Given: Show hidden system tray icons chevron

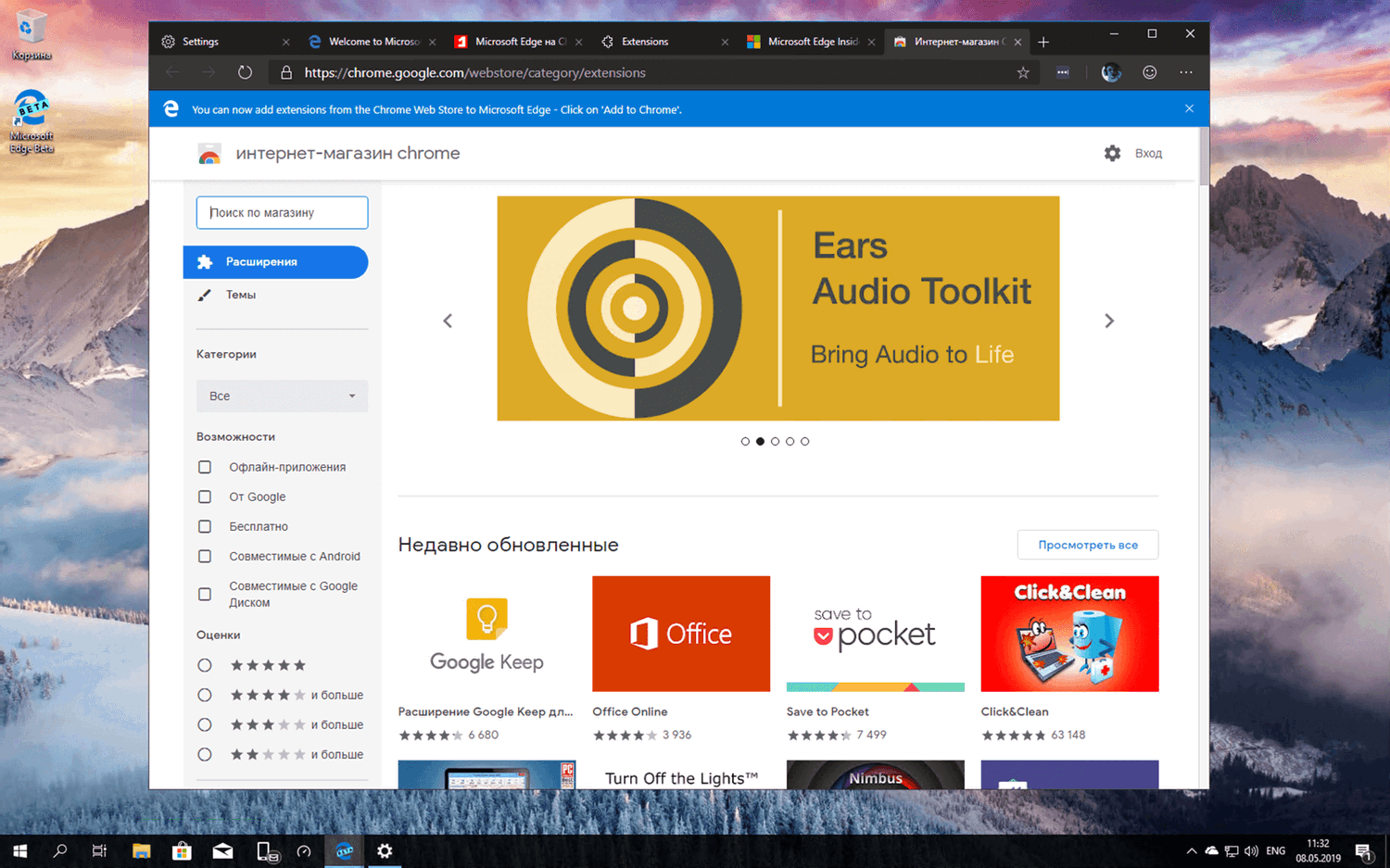Looking at the screenshot, I should pyautogui.click(x=1191, y=850).
